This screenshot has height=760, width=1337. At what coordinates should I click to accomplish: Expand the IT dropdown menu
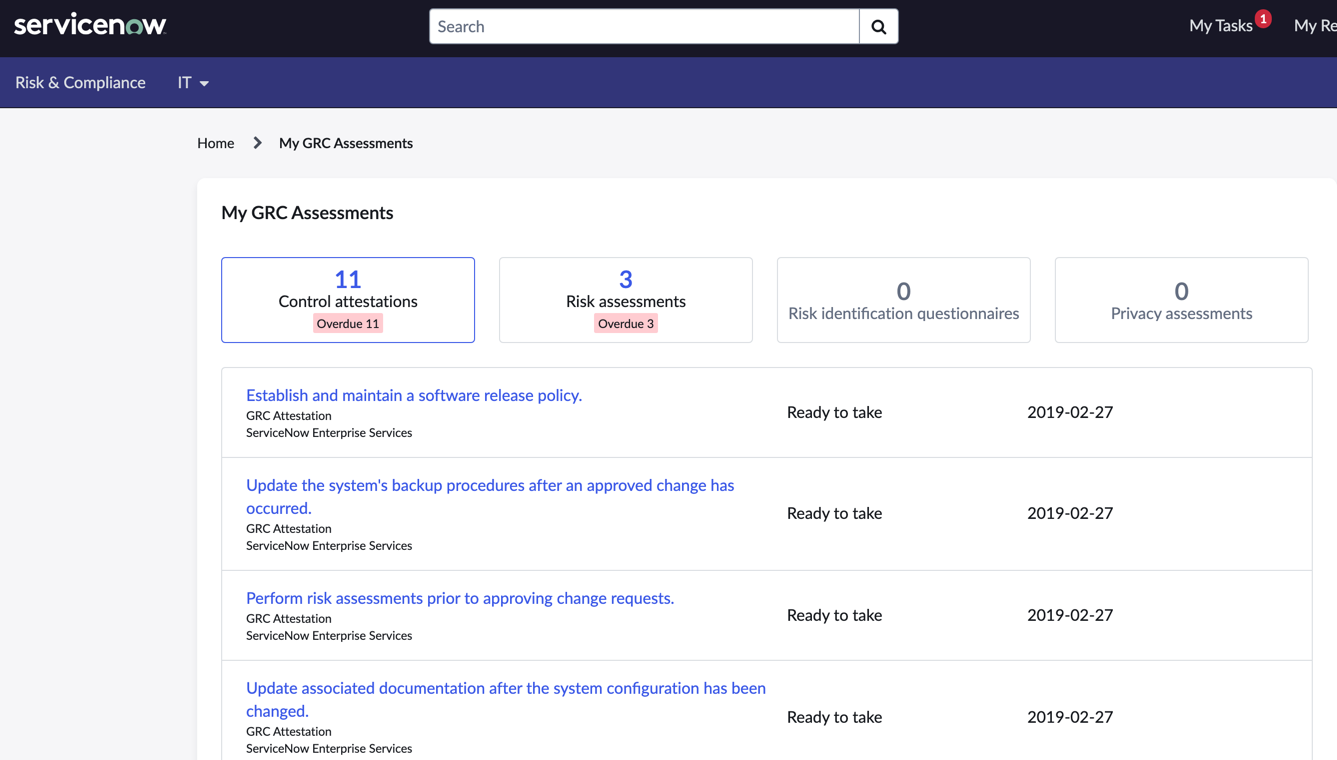coord(193,82)
